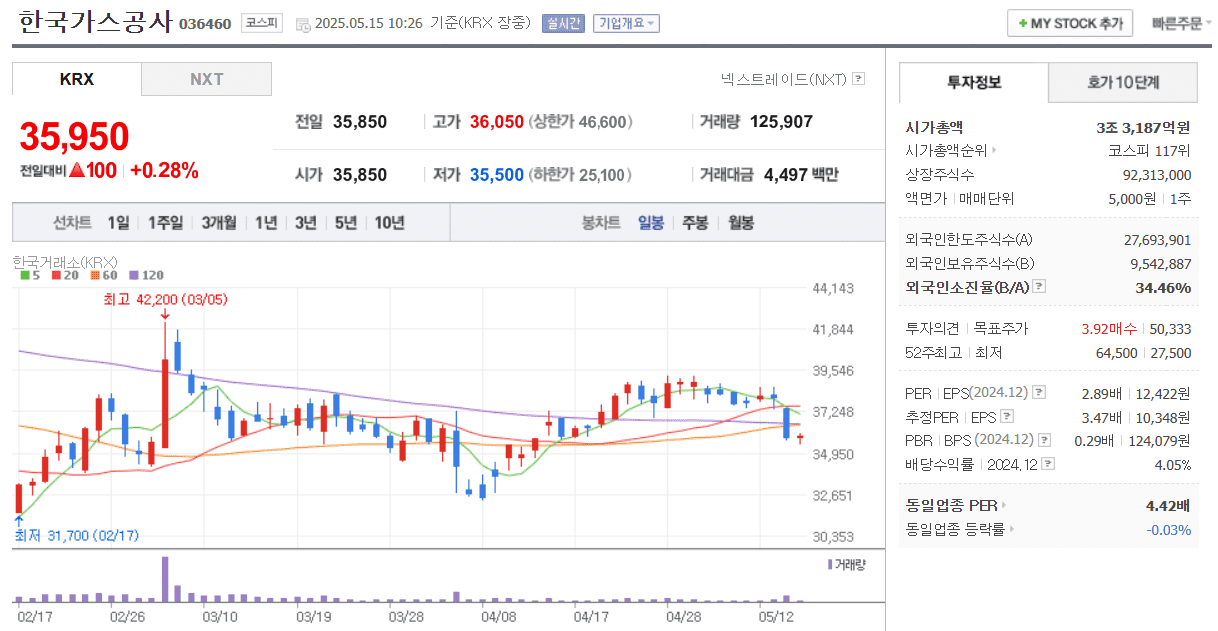The image size is (1218, 631).
Task: Select the 1년 line chart period
Action: [266, 223]
